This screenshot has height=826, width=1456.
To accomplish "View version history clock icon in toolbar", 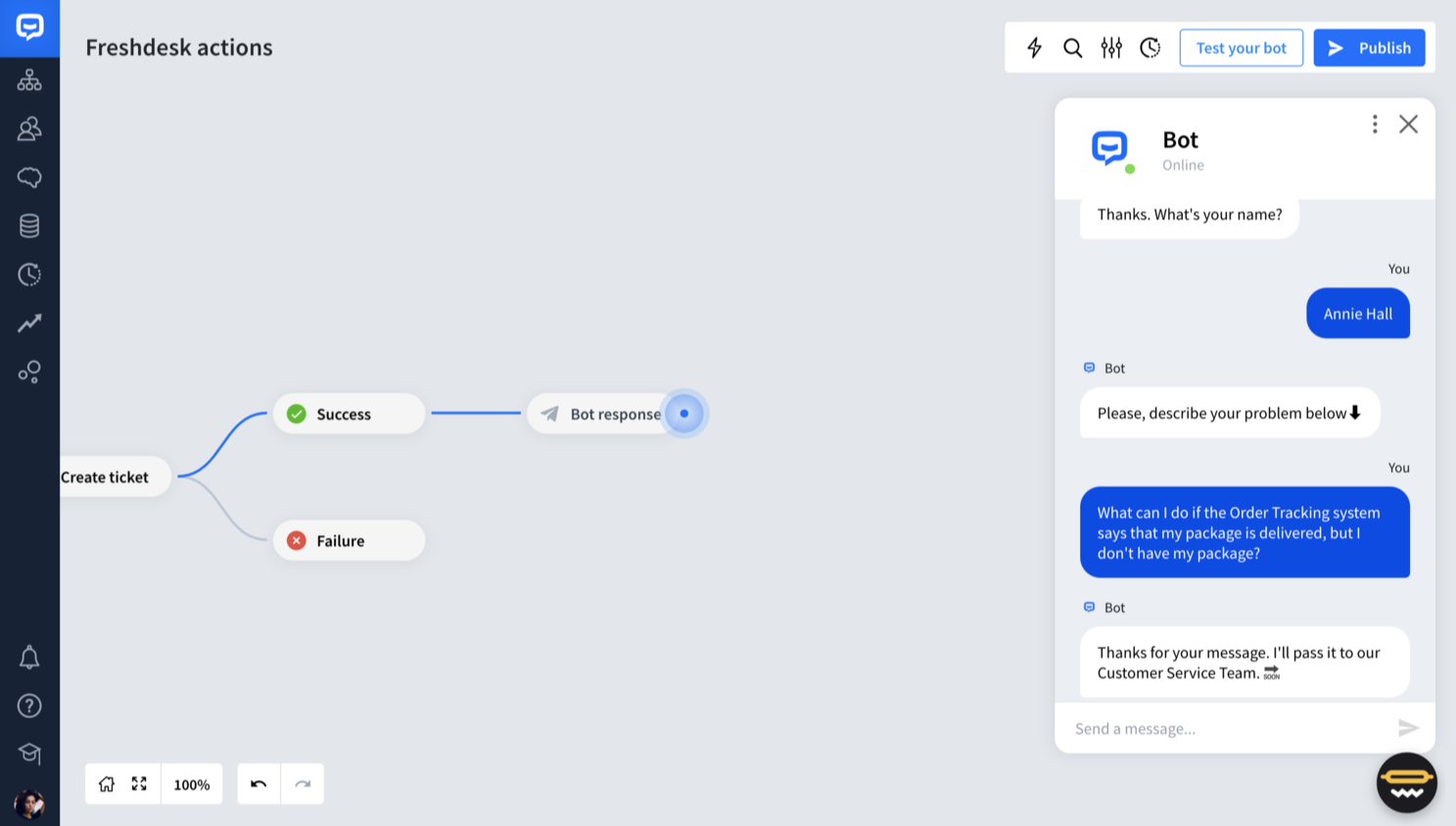I will (1150, 47).
